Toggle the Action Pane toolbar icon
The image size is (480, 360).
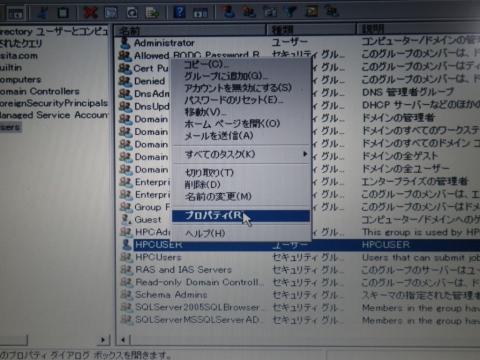pyautogui.click(x=200, y=13)
